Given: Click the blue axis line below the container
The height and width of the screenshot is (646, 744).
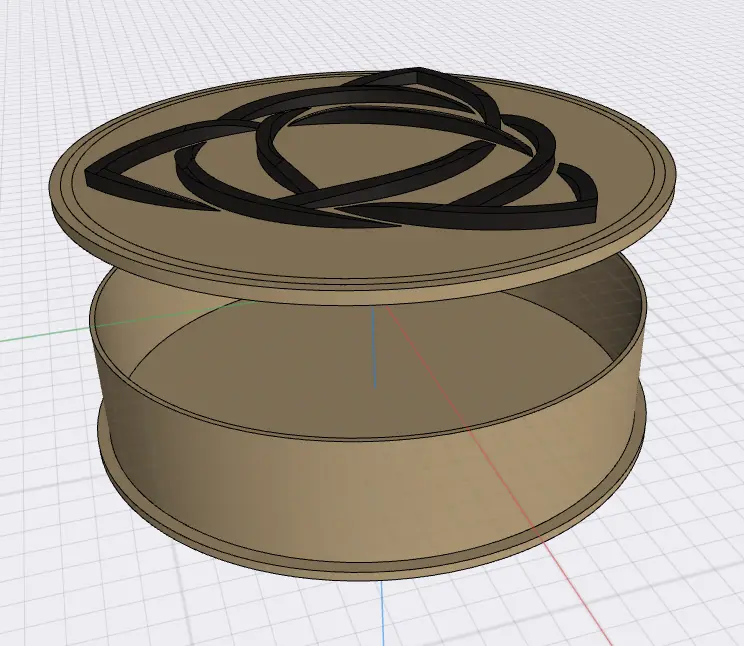Looking at the screenshot, I should click(385, 612).
